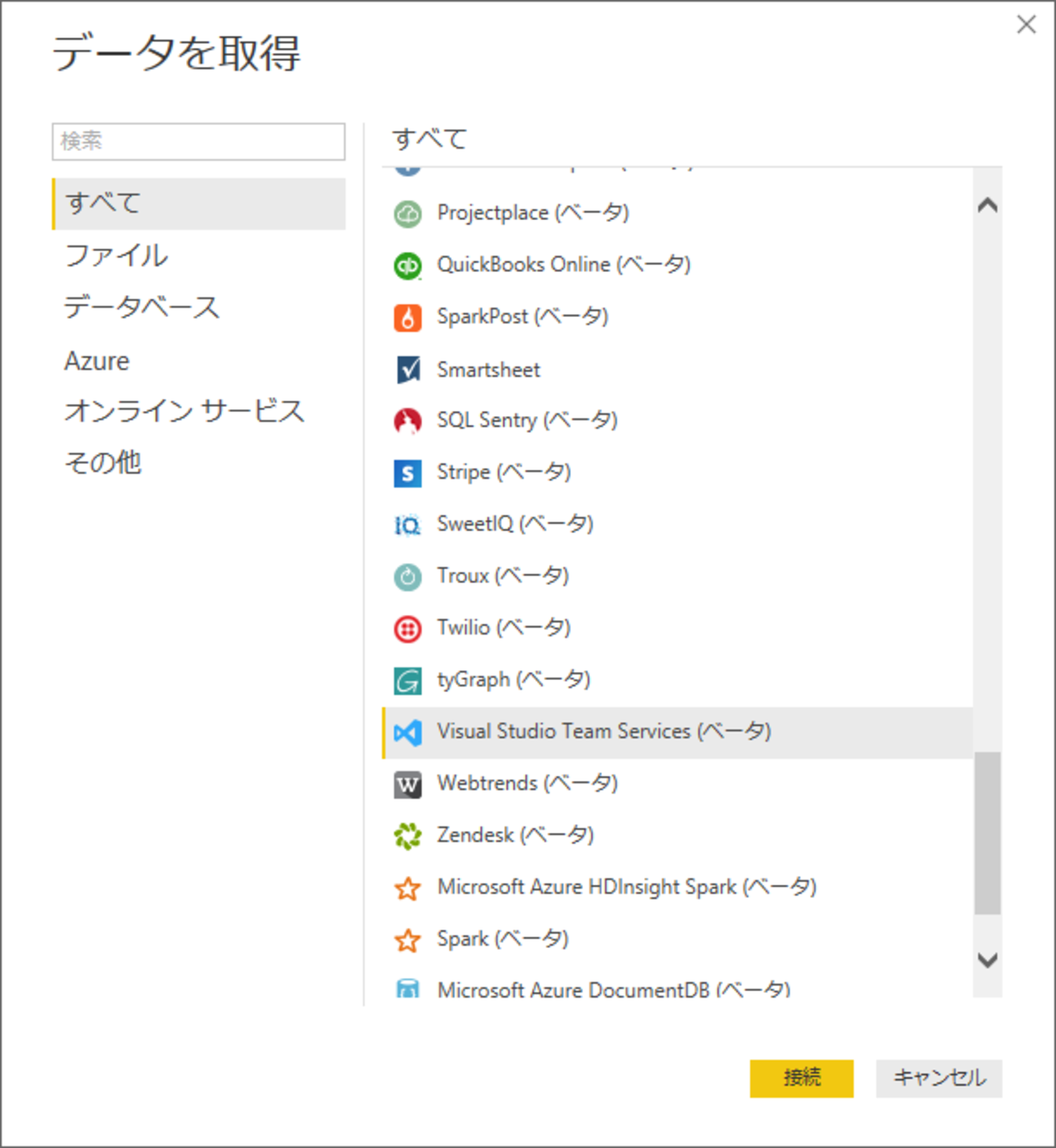
Task: Select the その他 category
Action: (x=199, y=463)
